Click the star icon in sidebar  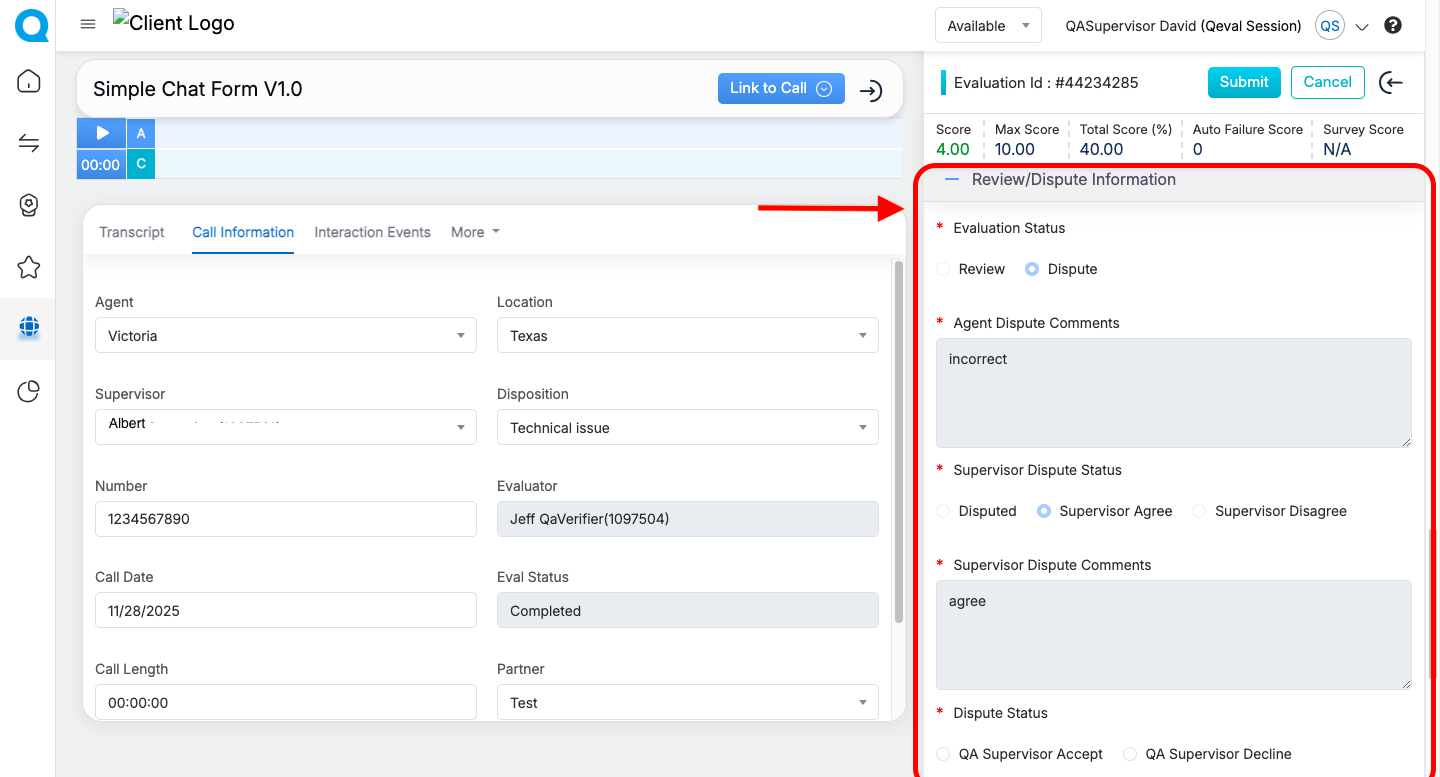tap(29, 267)
